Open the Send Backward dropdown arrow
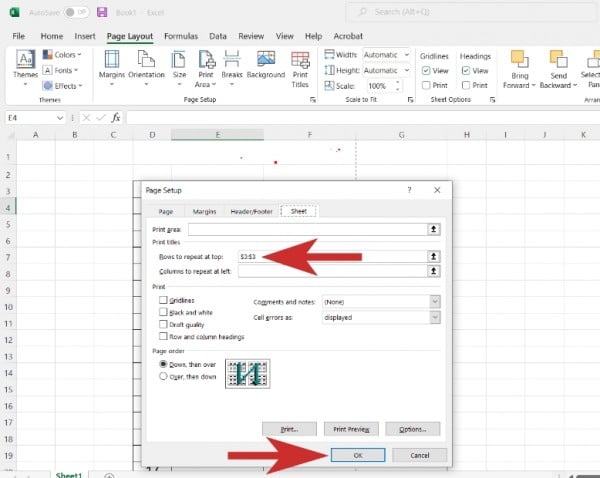Screen dimensions: 600x478 [x=574, y=85]
